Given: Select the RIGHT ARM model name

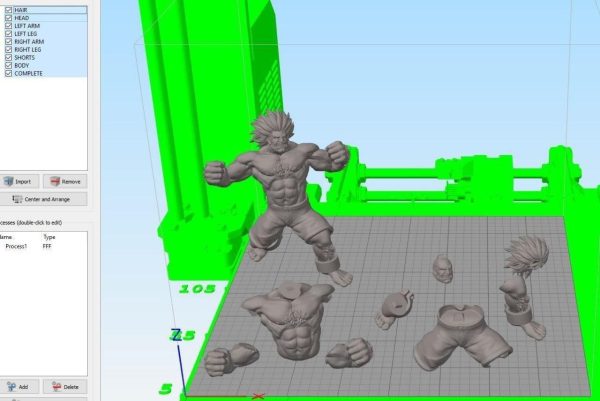Looking at the screenshot, I should [x=29, y=41].
